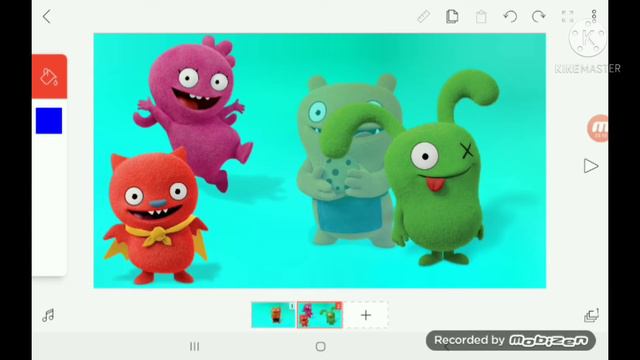Paste frame using the clipboard icon

(481, 17)
